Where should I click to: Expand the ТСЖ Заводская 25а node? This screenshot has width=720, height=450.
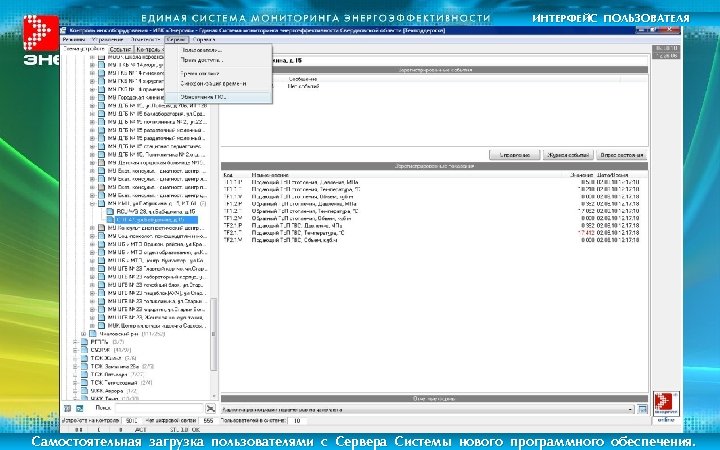coord(75,366)
